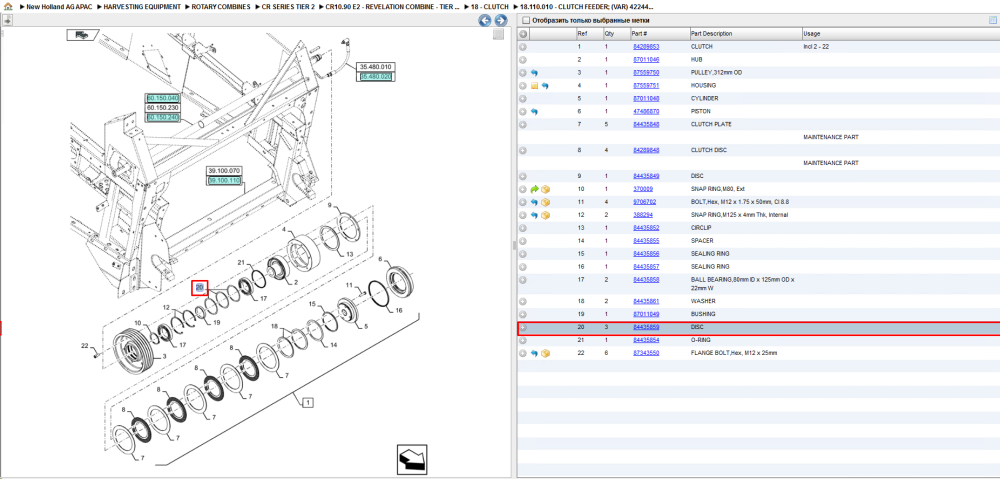1000x479 pixels.
Task: Click the gray square button in the diagram's top-right corner
Action: tap(499, 34)
